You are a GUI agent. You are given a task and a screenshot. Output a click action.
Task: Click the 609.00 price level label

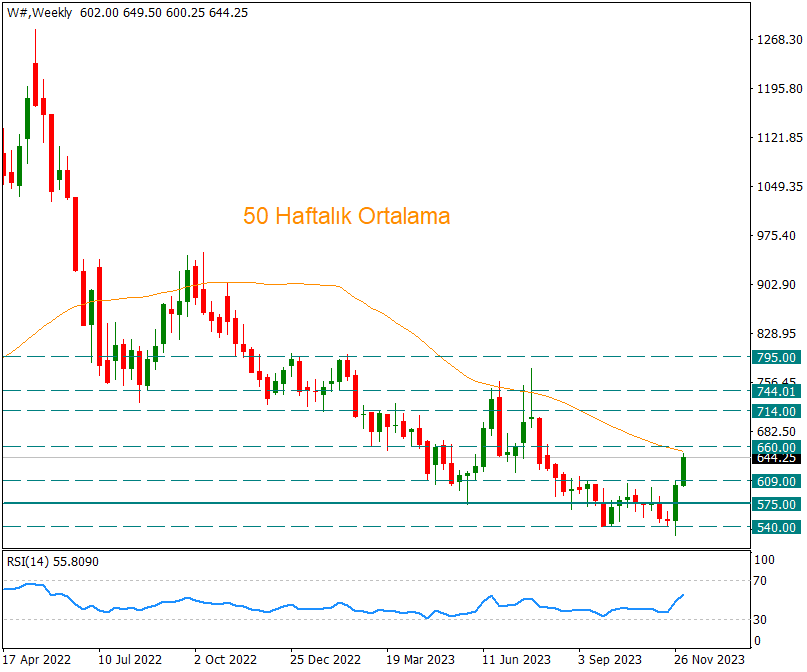tap(777, 482)
